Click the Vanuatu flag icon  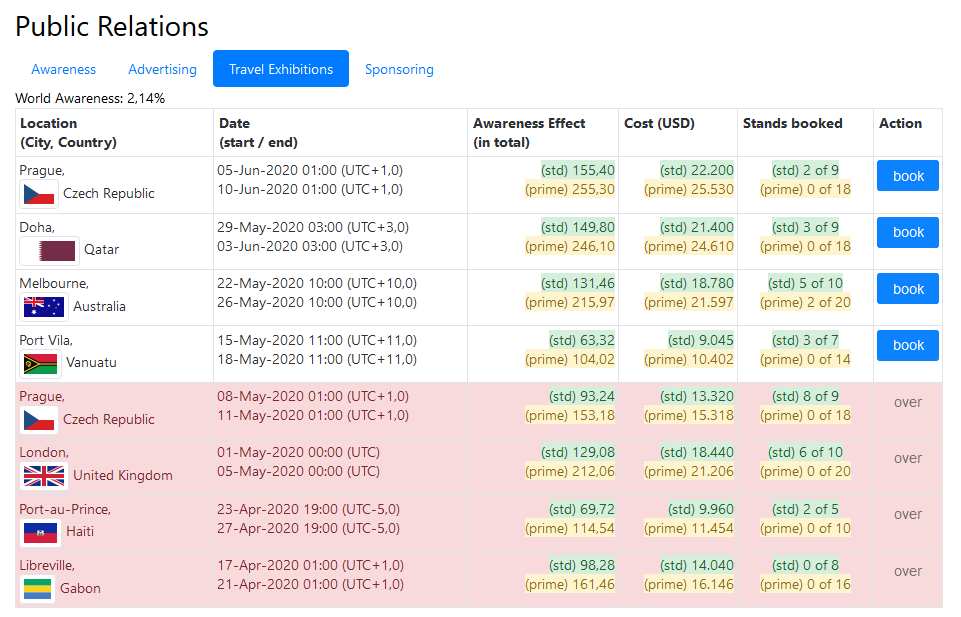tap(40, 363)
